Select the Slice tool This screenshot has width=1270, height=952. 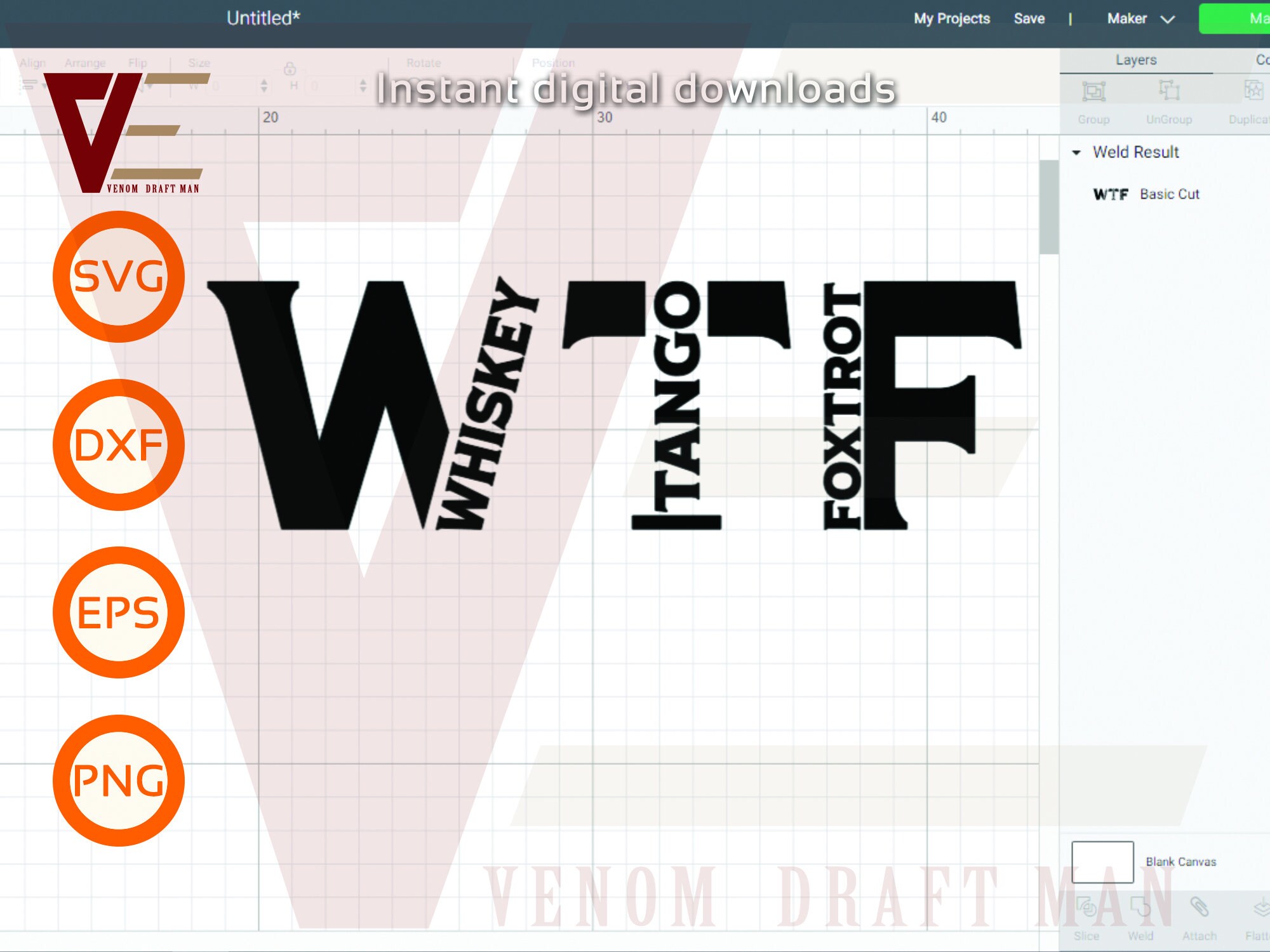[x=1087, y=908]
